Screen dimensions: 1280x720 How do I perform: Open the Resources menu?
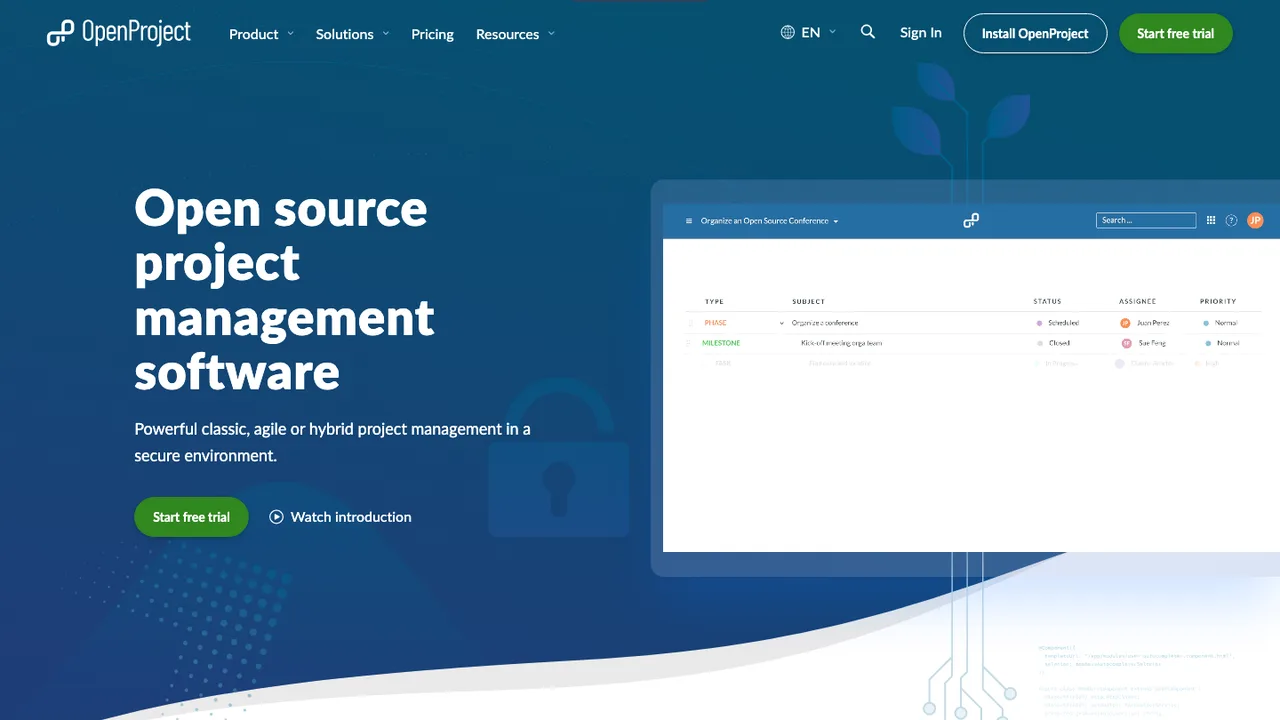507,34
